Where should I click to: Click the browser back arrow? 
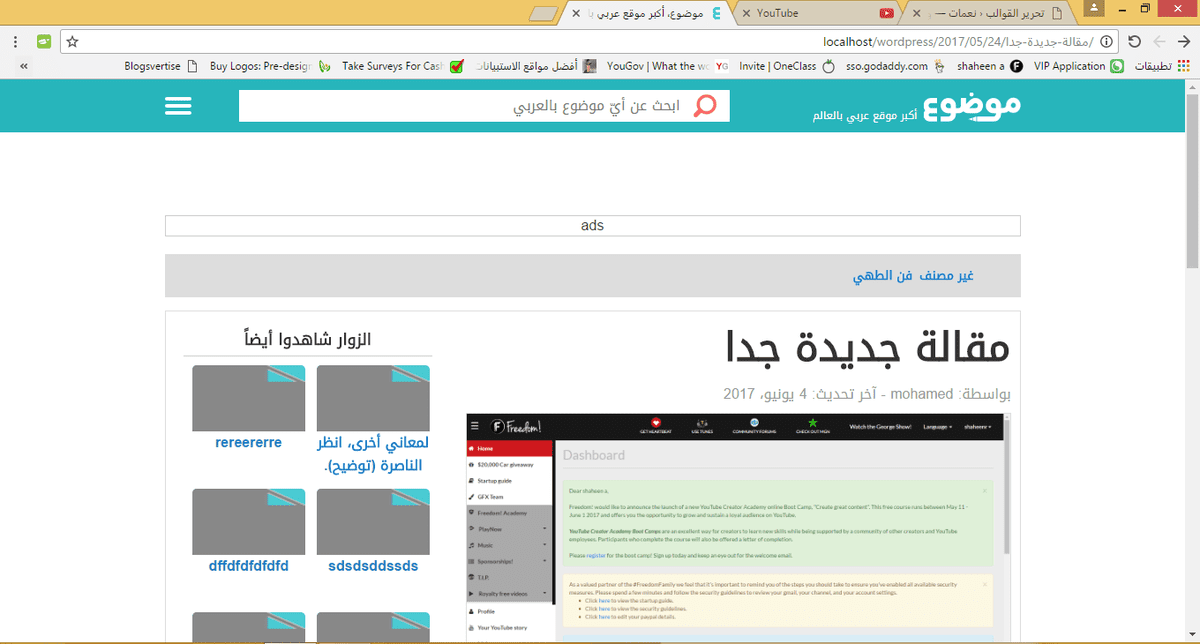coord(1159,42)
